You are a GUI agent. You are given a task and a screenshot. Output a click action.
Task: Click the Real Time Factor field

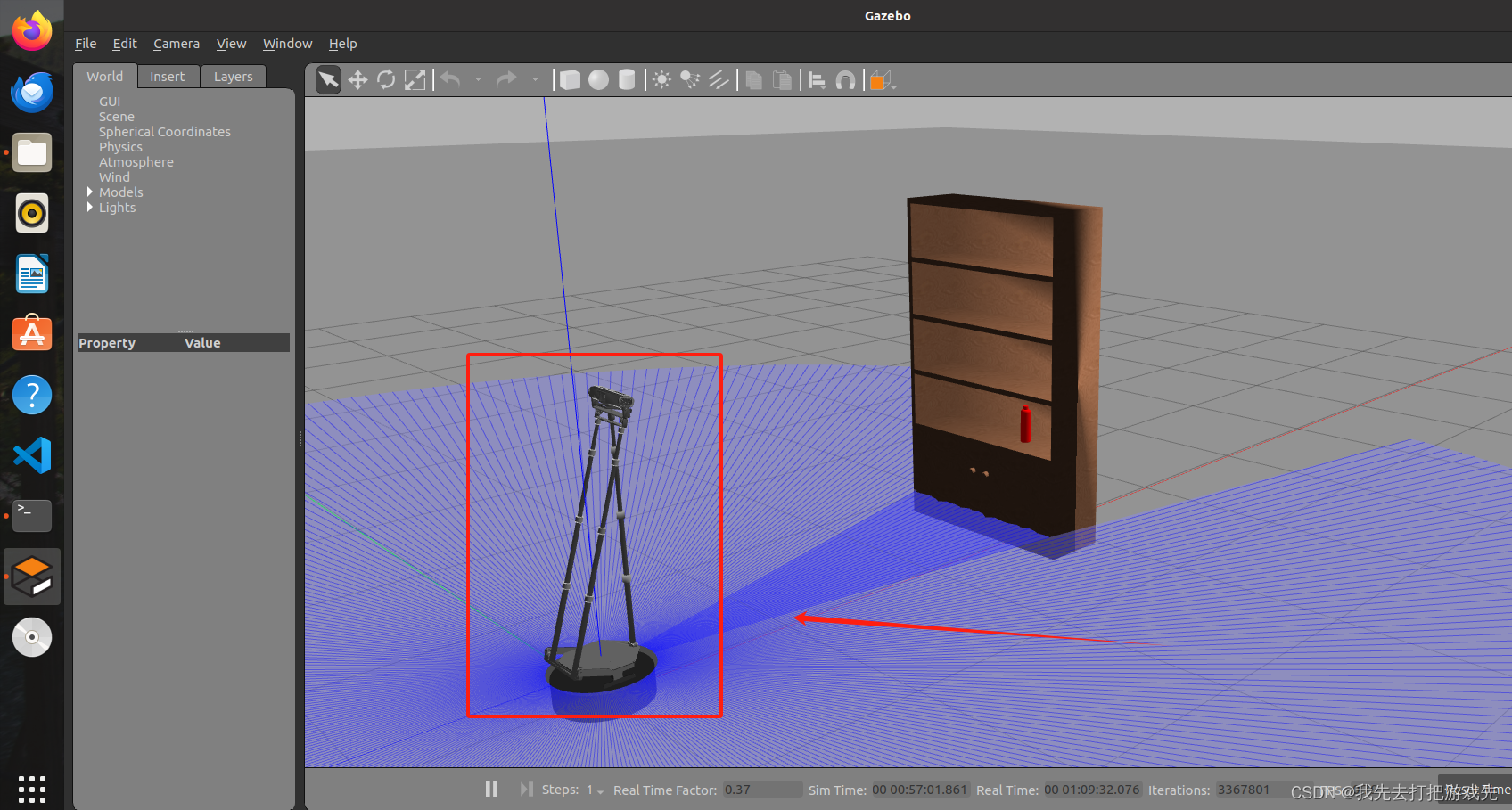coord(762,790)
